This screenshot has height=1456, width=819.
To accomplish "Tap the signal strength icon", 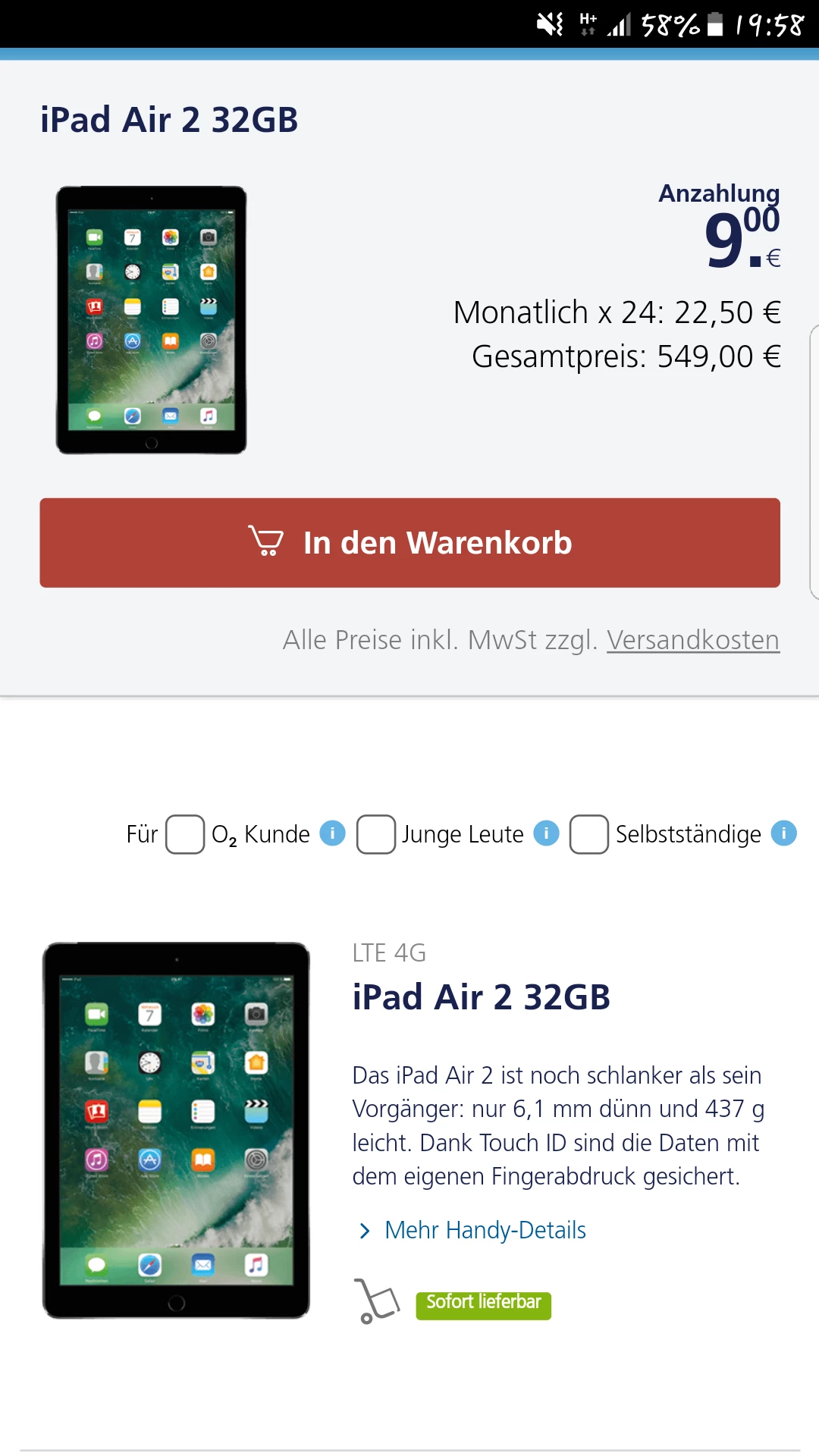I will pos(619,24).
